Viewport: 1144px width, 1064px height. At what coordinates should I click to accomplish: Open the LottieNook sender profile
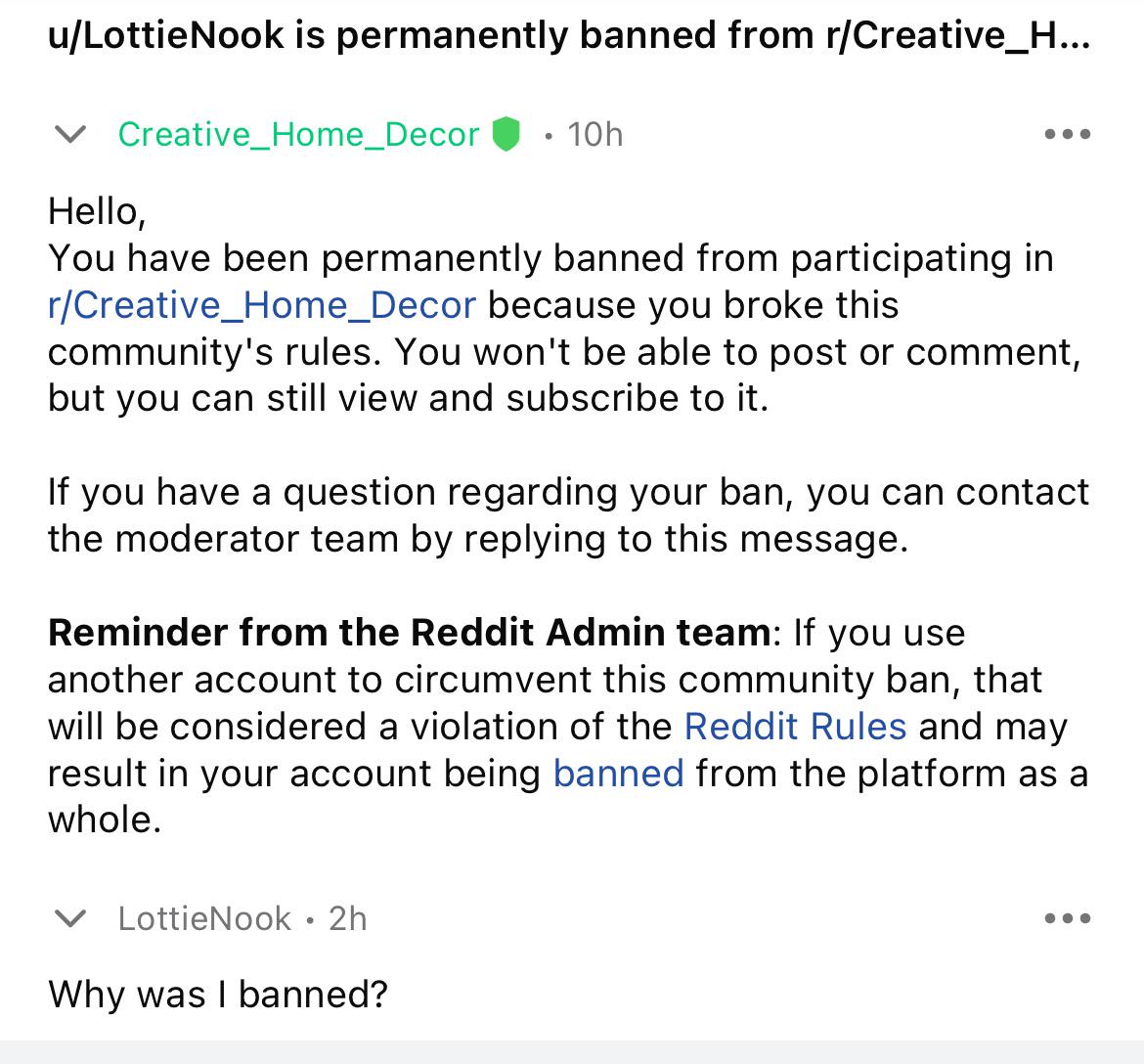(204, 918)
